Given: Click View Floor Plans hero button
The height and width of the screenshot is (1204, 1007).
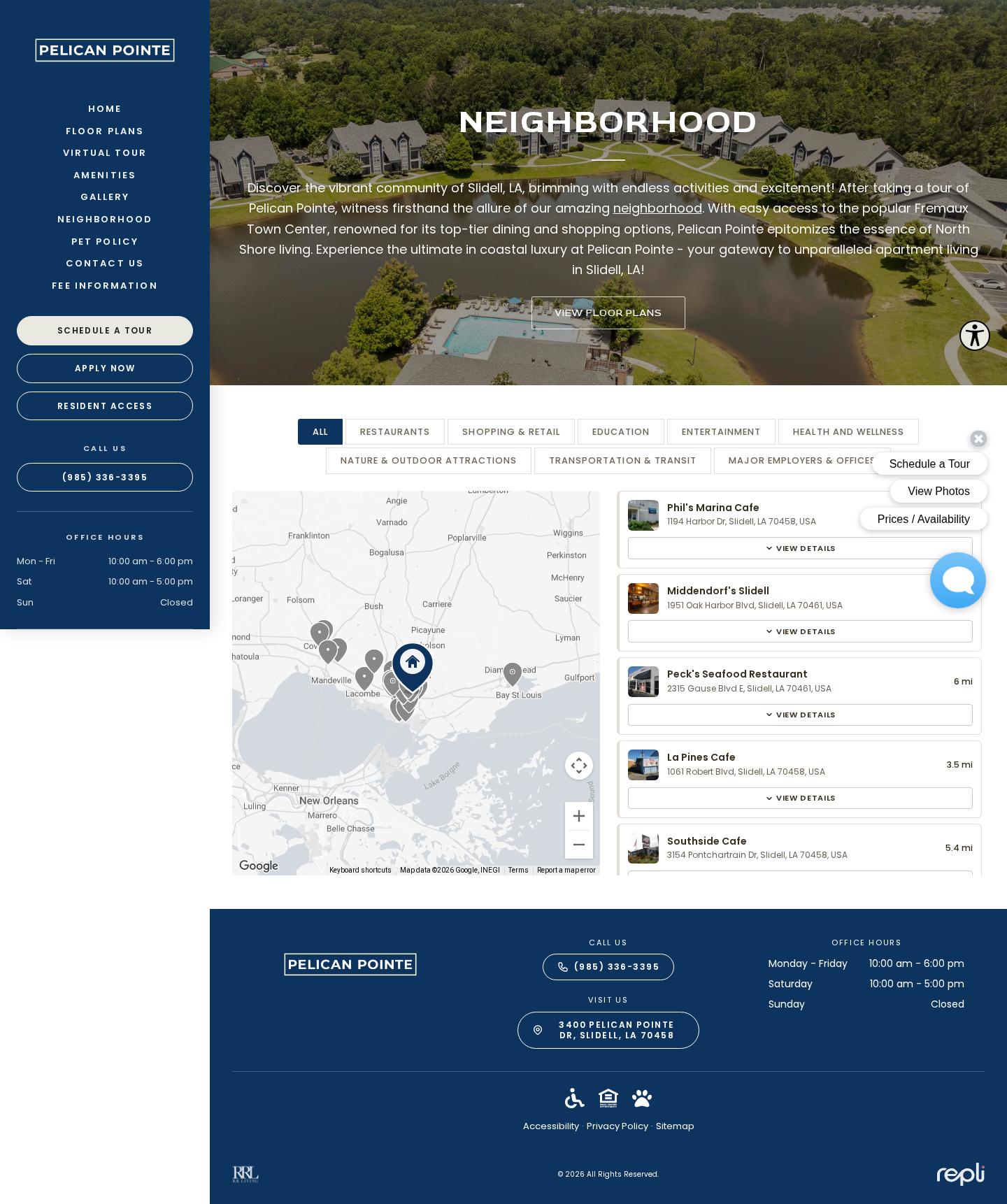Looking at the screenshot, I should point(608,313).
